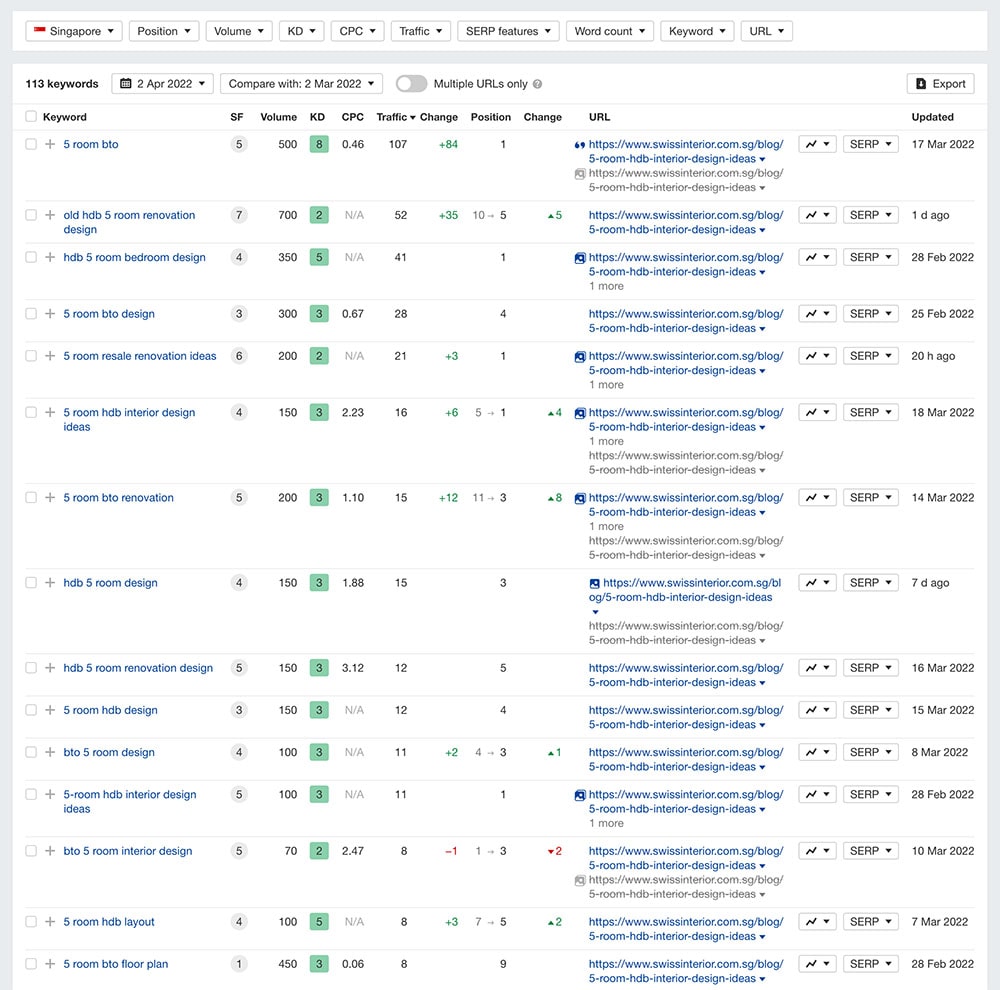Check the select-all checkbox in the Keyword header
This screenshot has height=990, width=1000.
click(x=31, y=117)
